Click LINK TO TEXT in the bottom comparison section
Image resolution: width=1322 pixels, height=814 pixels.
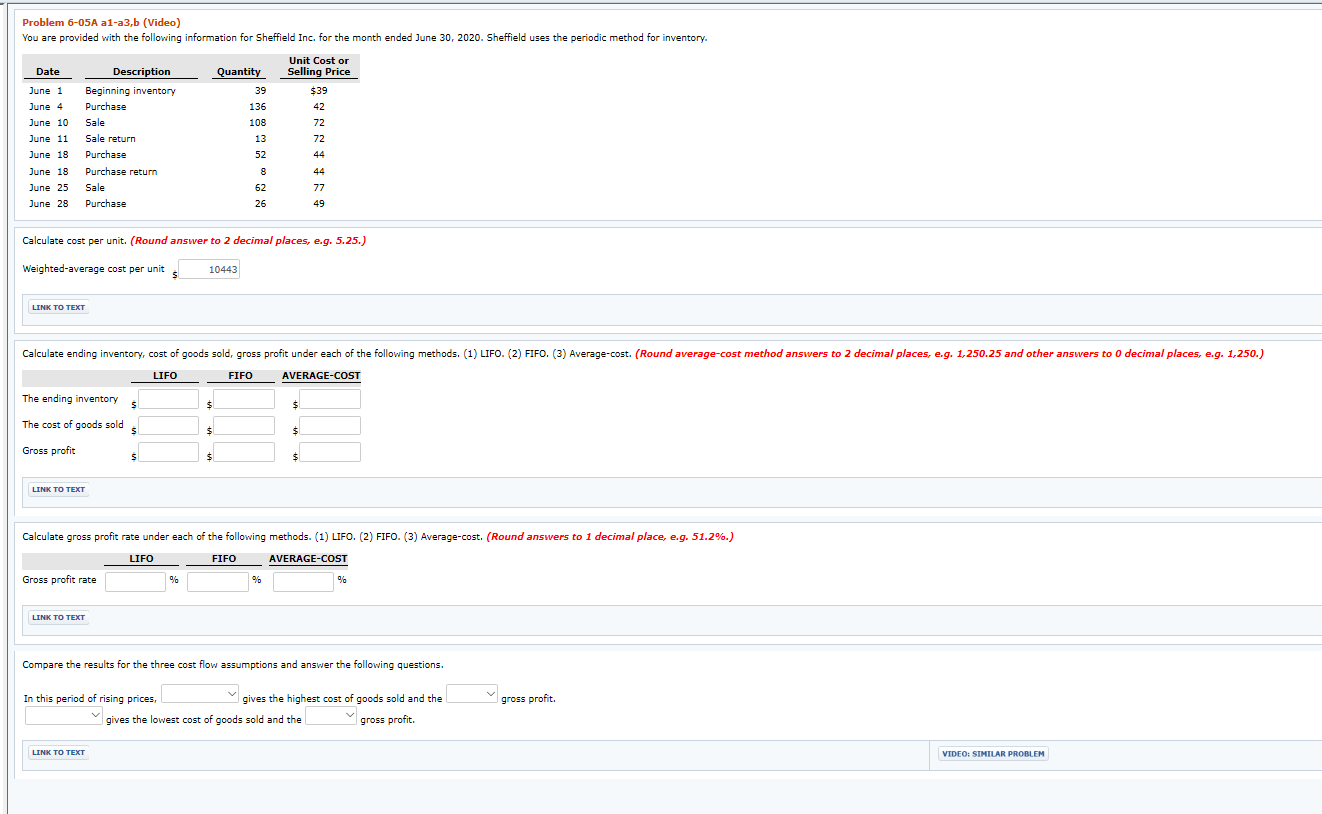[x=57, y=752]
